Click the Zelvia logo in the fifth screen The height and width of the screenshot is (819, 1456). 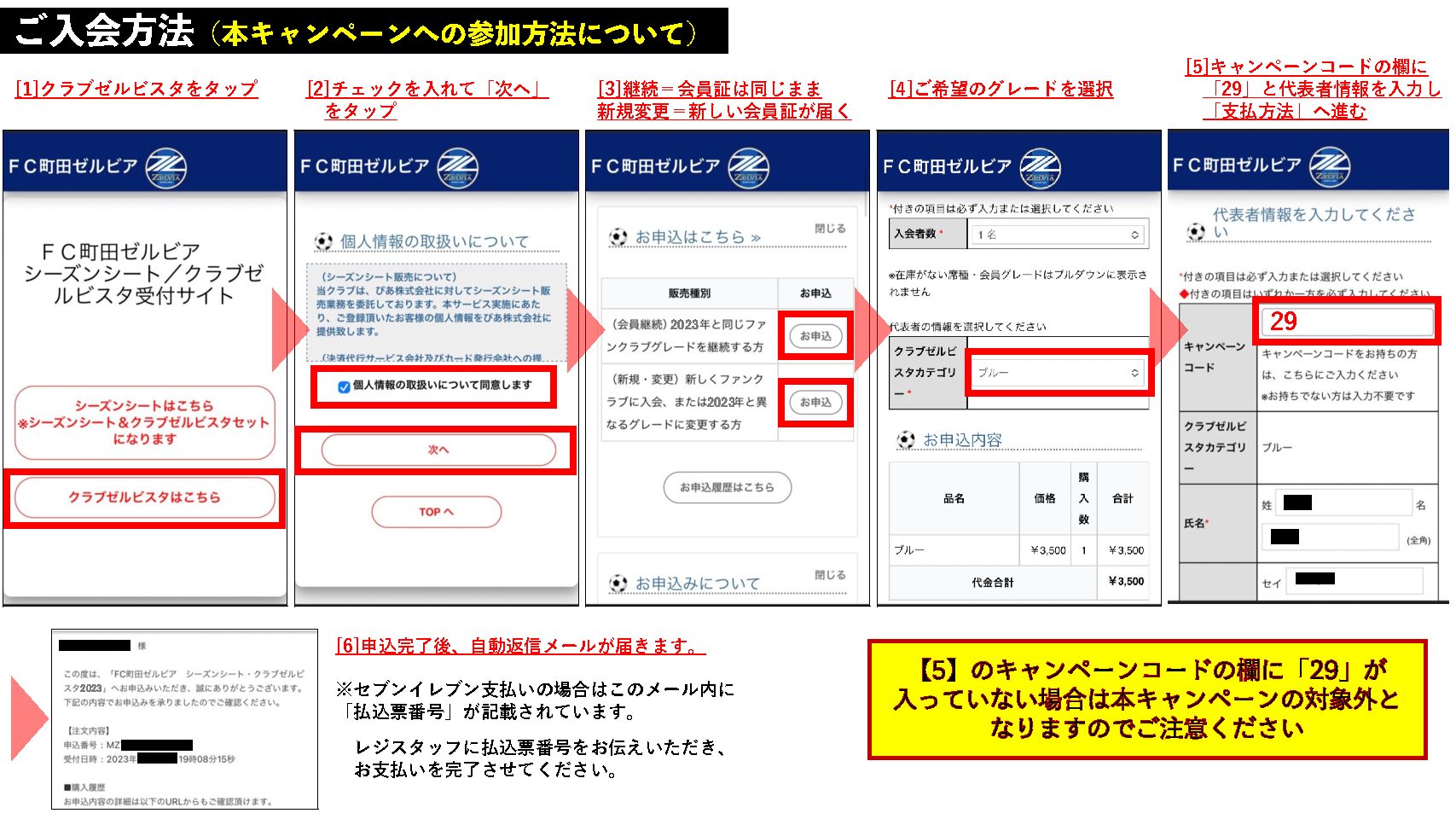coord(1330,166)
